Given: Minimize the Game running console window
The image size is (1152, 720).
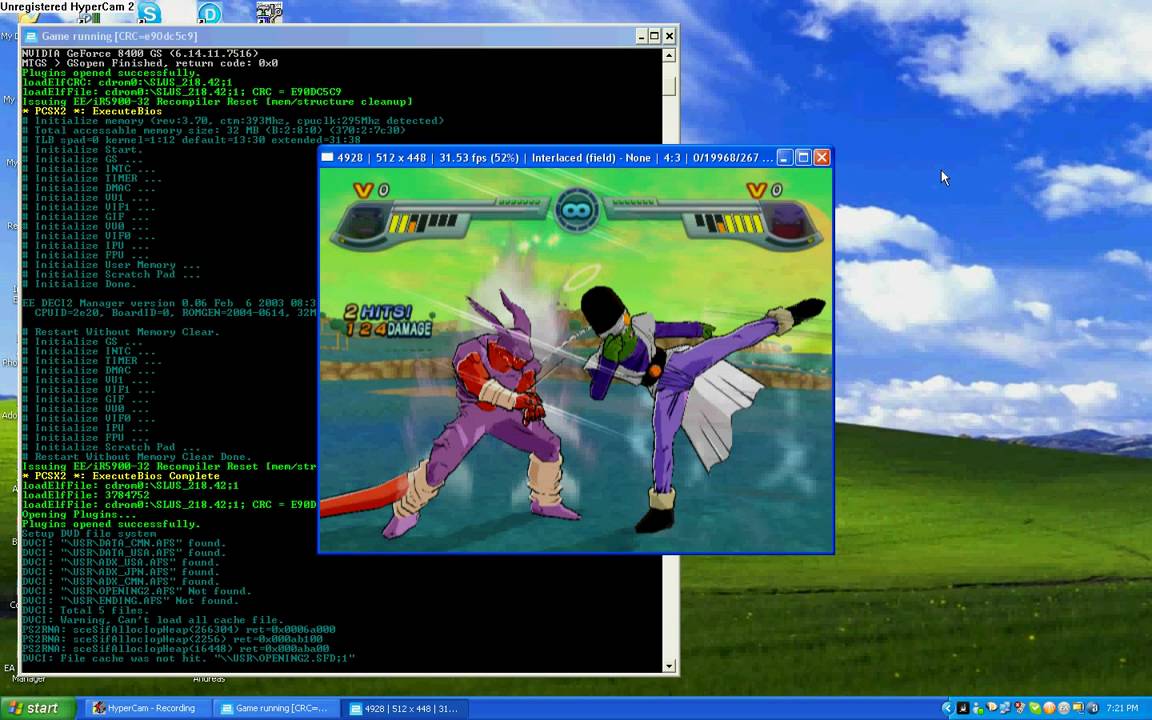Looking at the screenshot, I should pos(641,36).
